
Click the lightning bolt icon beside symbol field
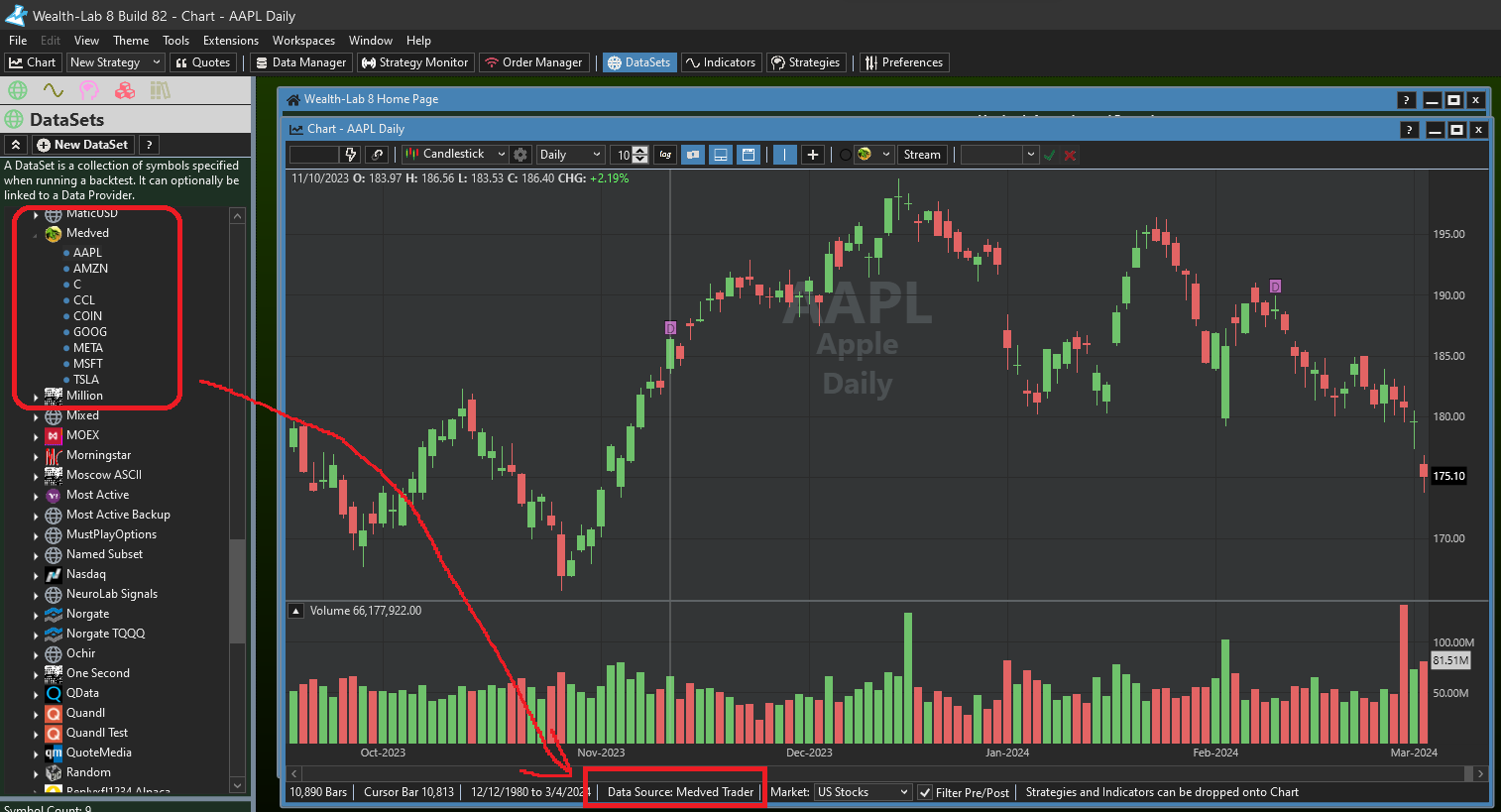point(351,155)
